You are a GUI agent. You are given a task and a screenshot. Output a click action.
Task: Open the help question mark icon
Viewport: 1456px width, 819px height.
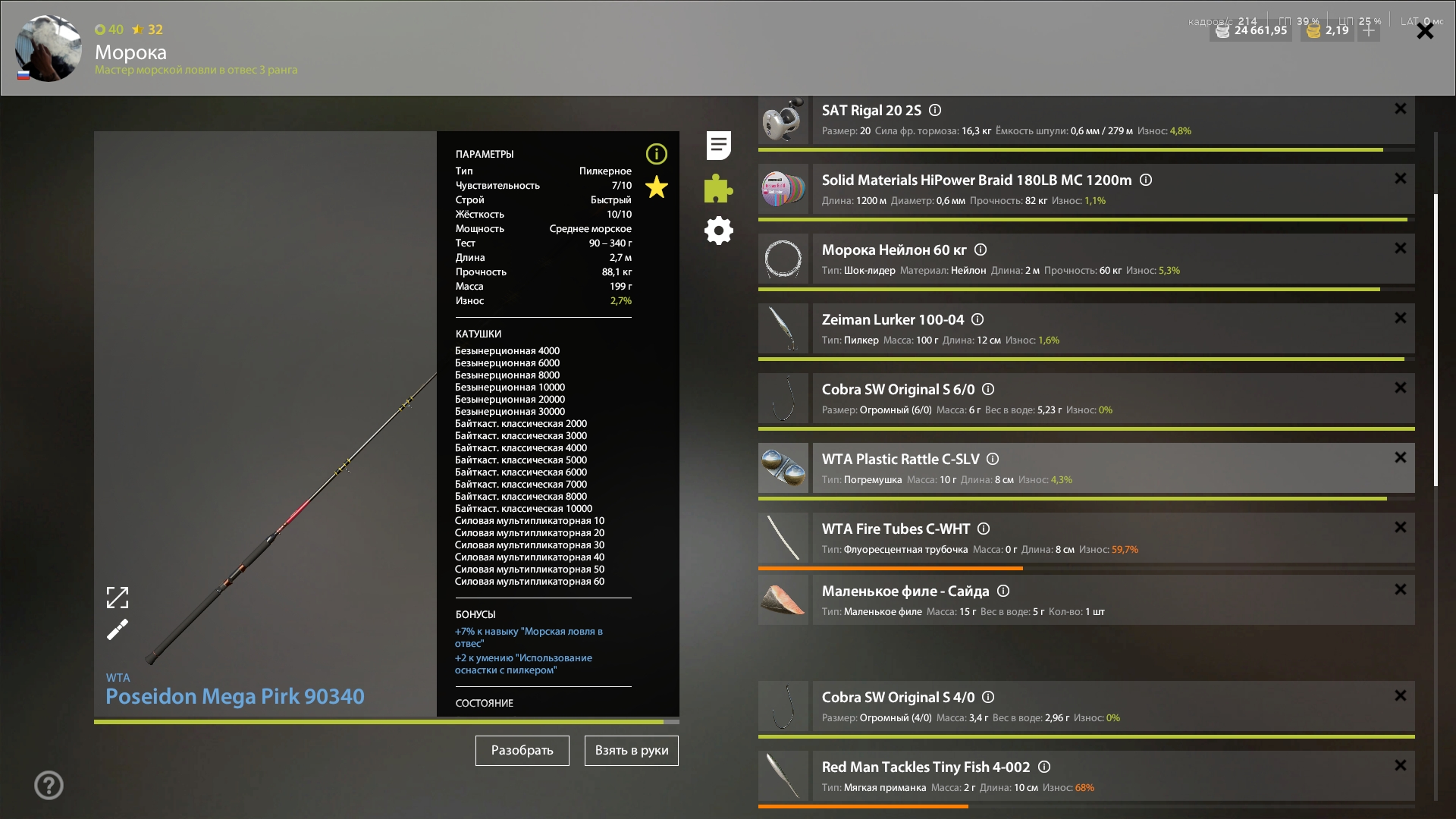click(49, 785)
